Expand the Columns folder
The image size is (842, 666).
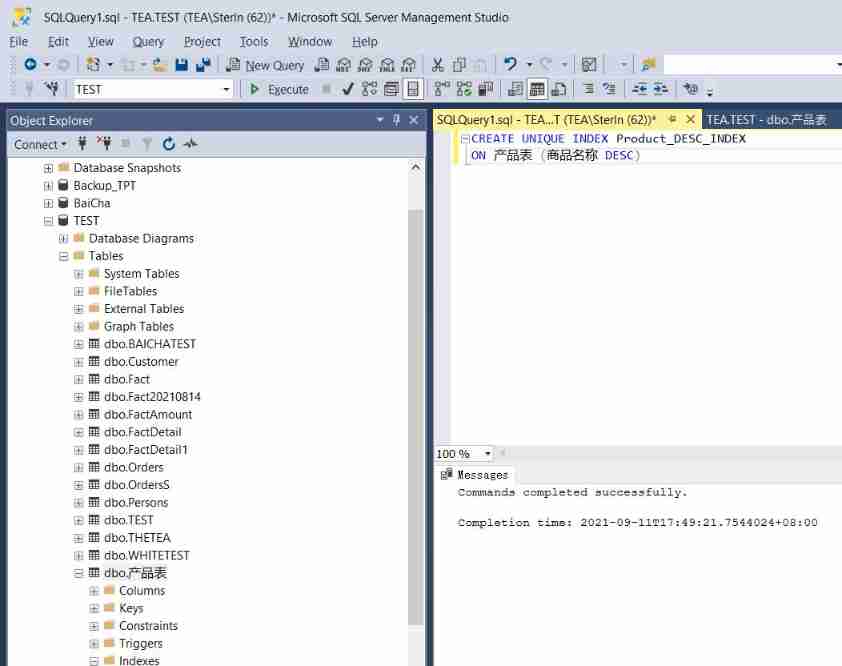(x=93, y=591)
